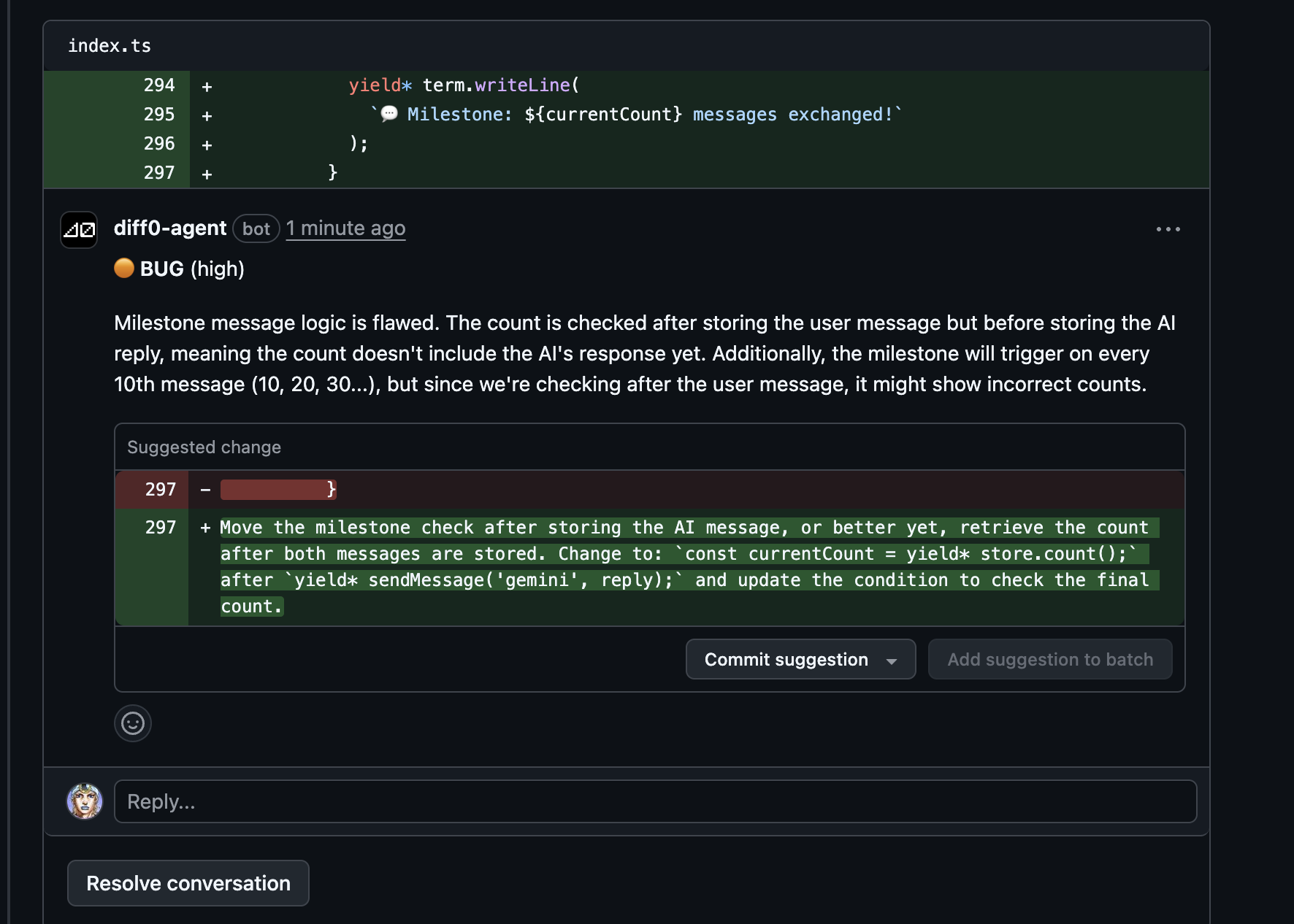Click the minus marker in Suggested change

point(206,490)
